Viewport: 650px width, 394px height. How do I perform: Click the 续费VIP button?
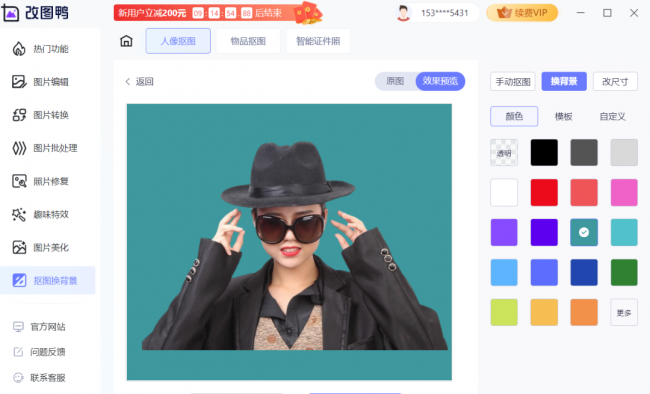pyautogui.click(x=522, y=13)
